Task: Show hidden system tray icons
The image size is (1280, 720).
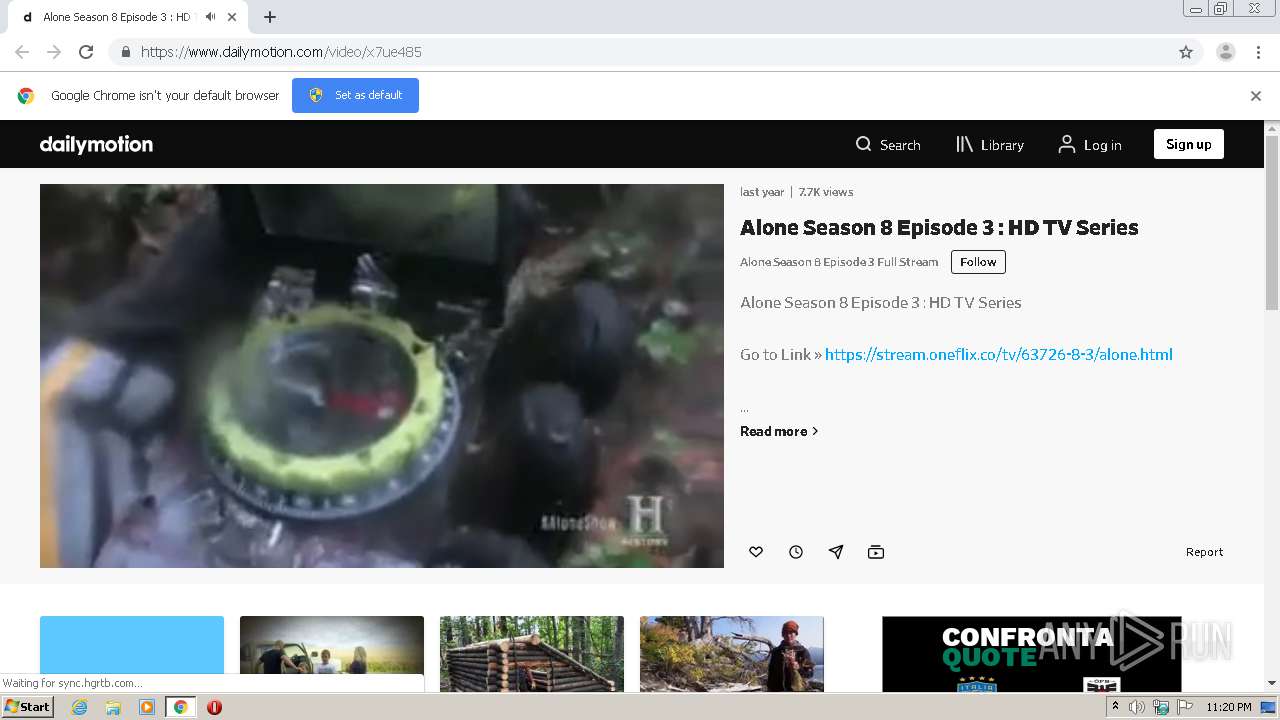Action: (x=1115, y=707)
